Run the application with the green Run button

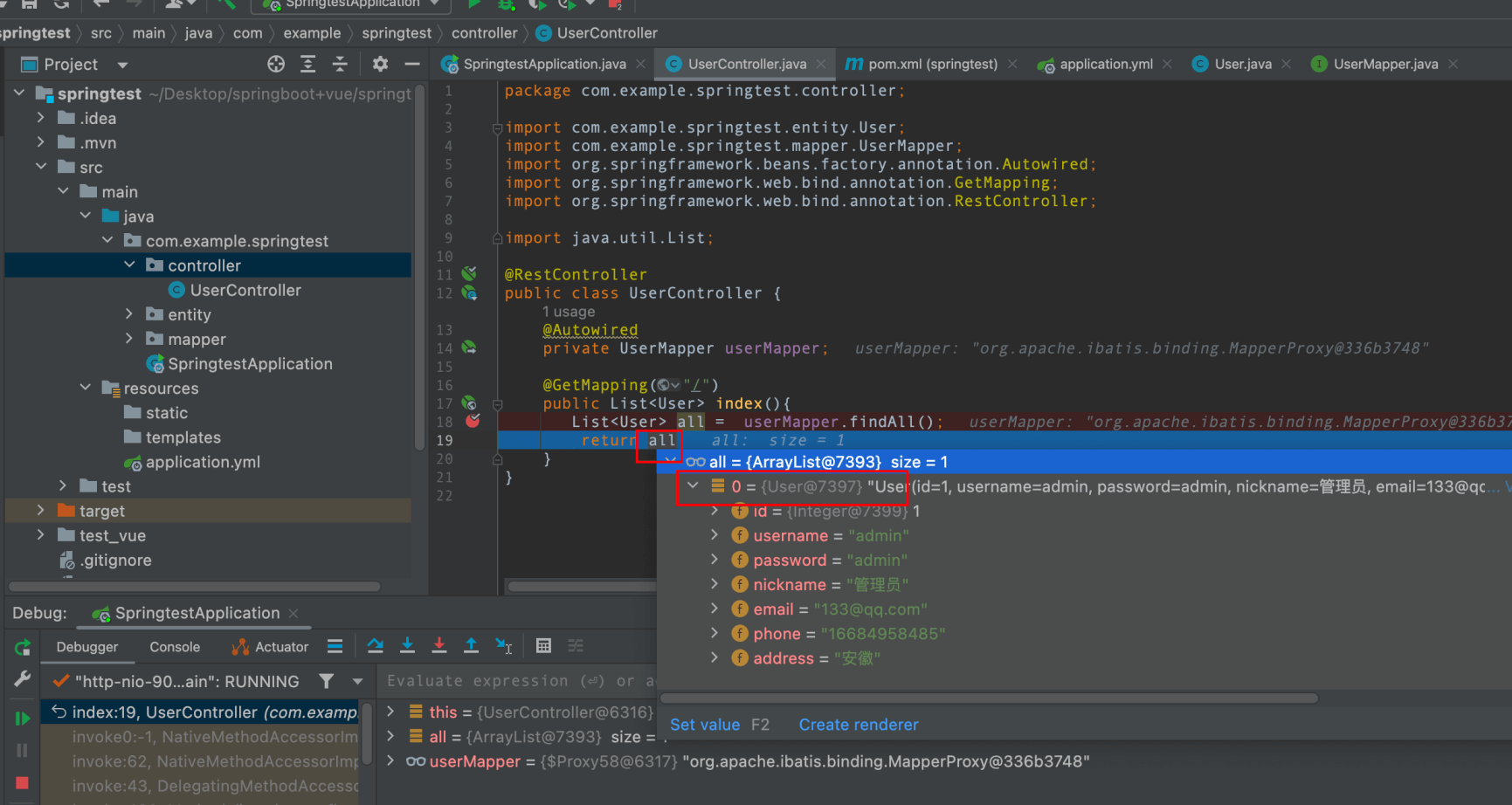(474, 3)
